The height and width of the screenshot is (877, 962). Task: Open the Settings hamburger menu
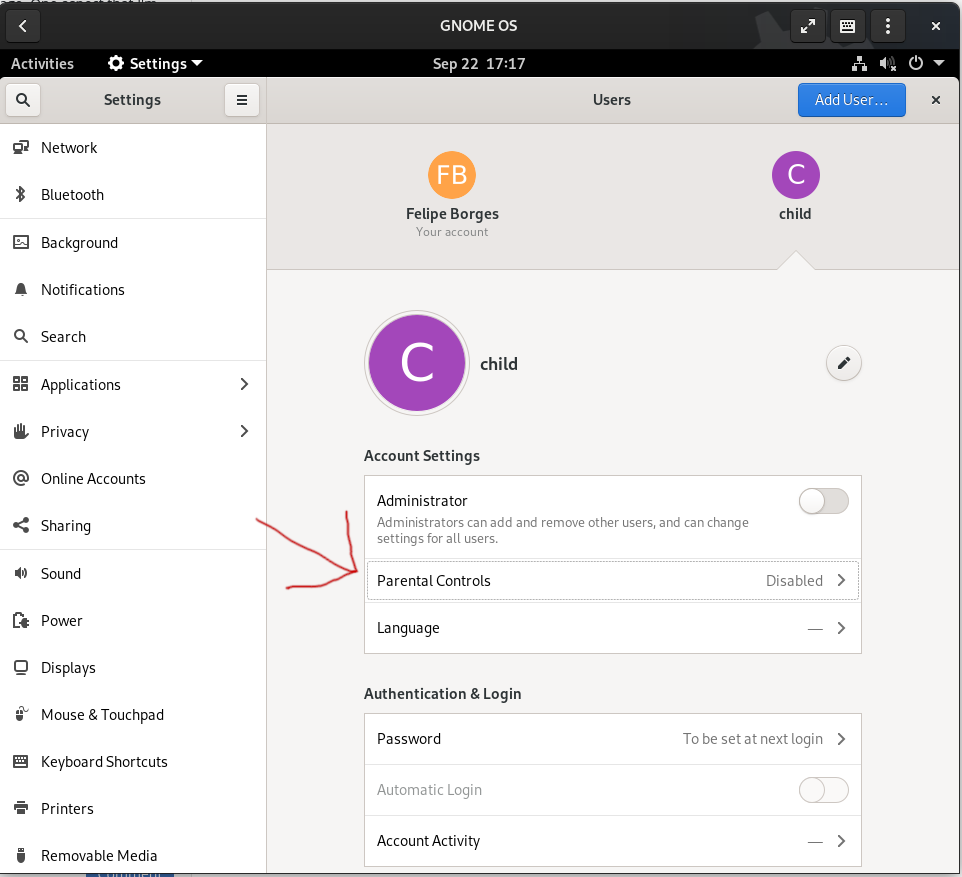click(x=242, y=99)
